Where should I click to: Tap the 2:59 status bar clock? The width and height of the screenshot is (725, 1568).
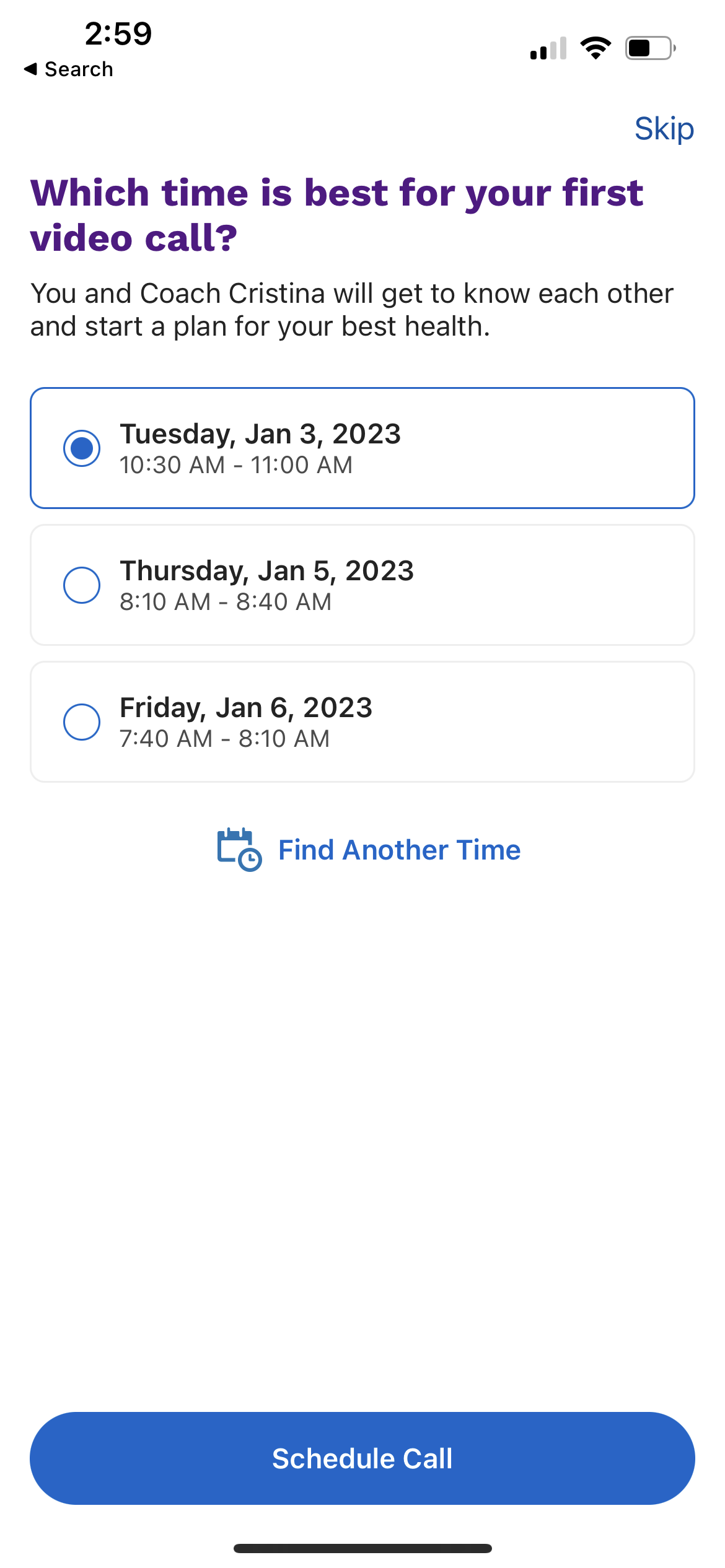tap(118, 33)
